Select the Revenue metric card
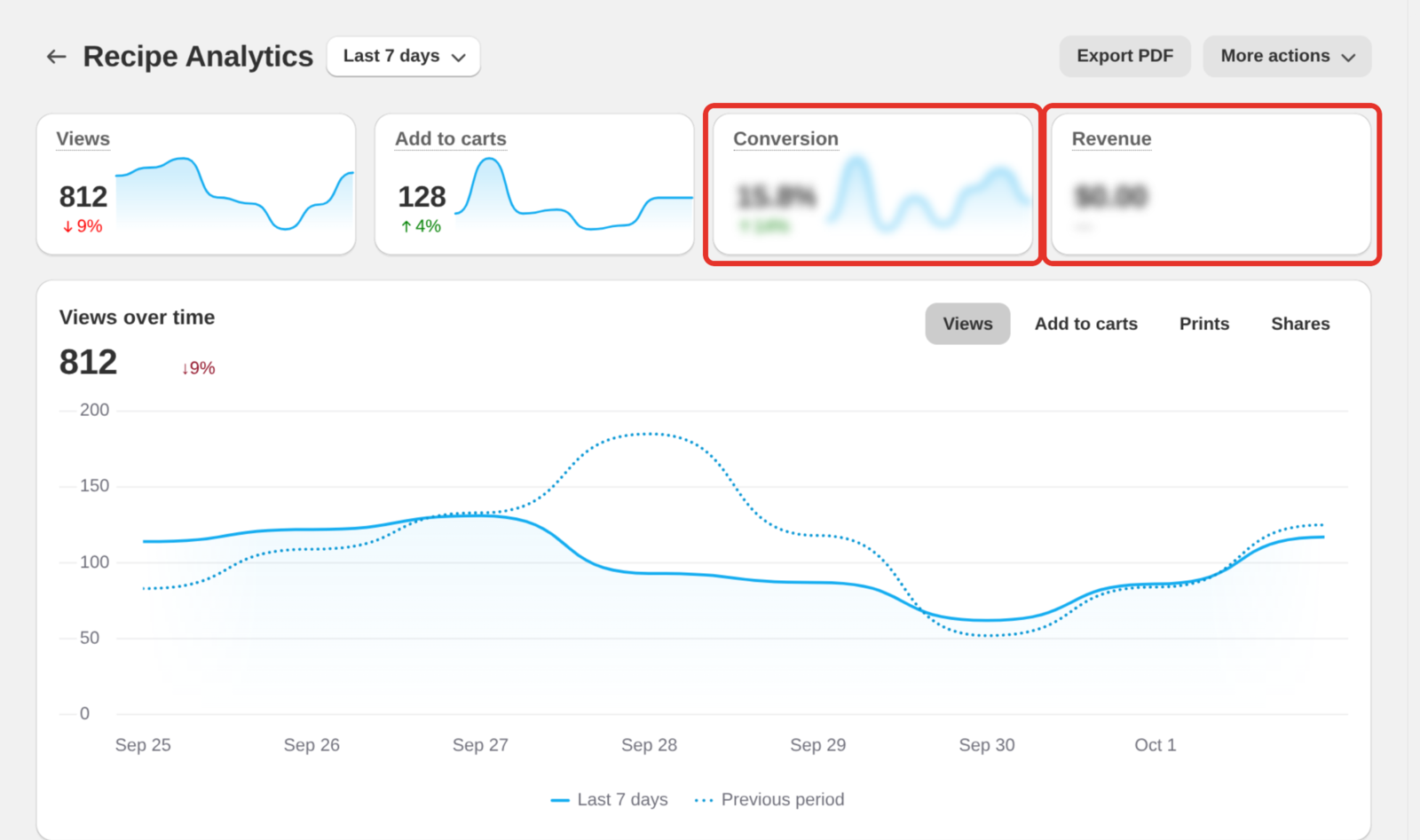Image resolution: width=1420 pixels, height=840 pixels. pos(1211,184)
